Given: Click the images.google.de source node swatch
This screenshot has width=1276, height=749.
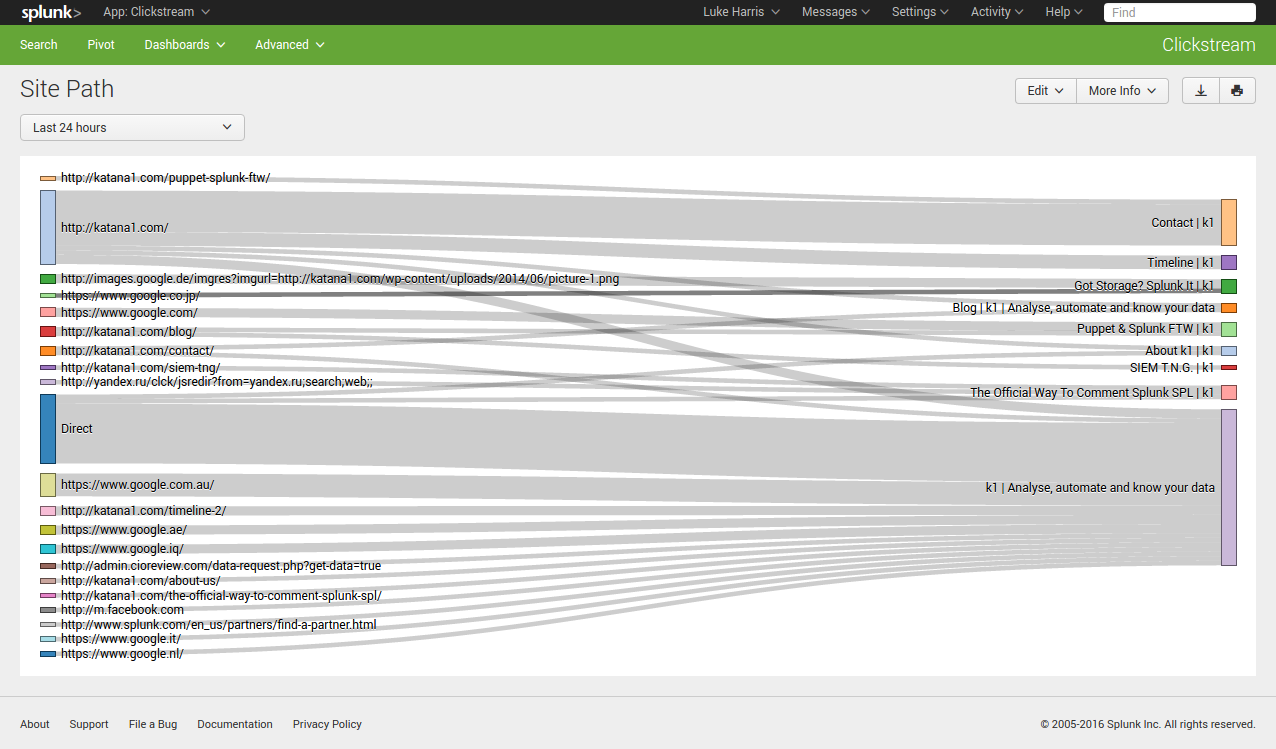Looking at the screenshot, I should [48, 279].
